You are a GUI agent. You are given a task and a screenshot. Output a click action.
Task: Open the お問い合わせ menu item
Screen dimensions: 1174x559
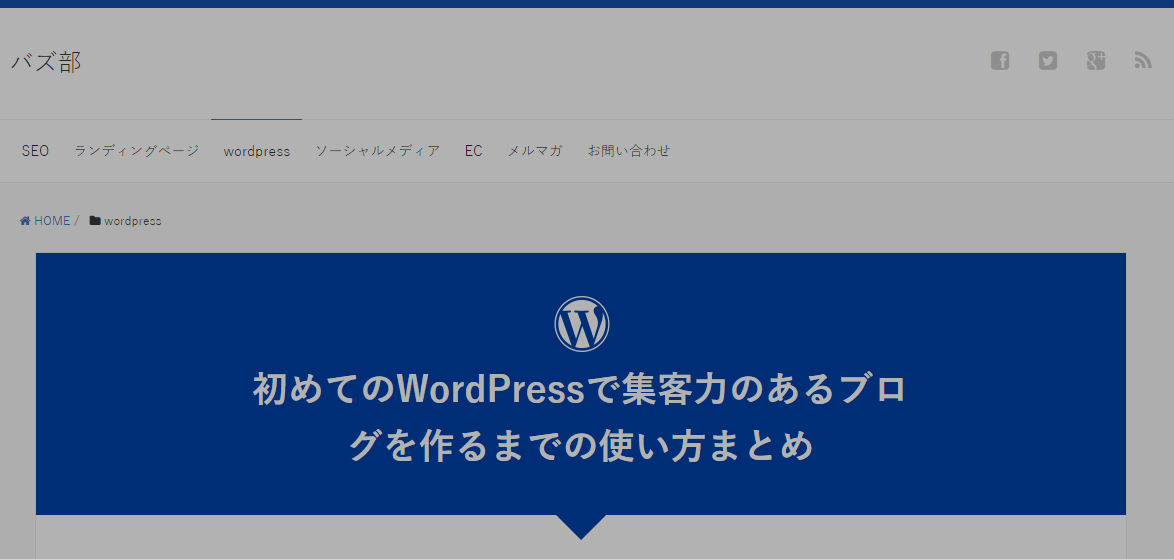[628, 150]
